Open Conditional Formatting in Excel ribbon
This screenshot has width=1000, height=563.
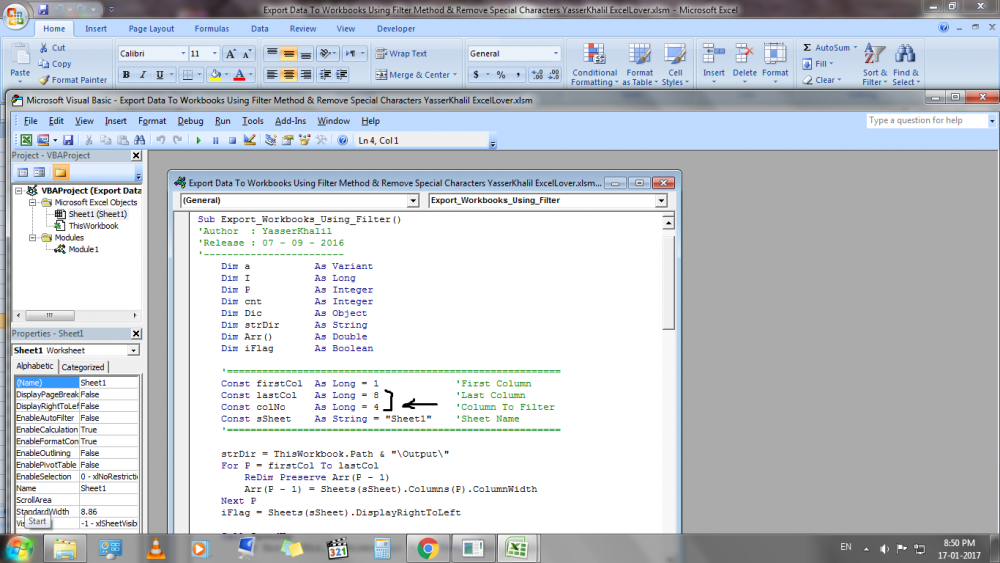[594, 64]
